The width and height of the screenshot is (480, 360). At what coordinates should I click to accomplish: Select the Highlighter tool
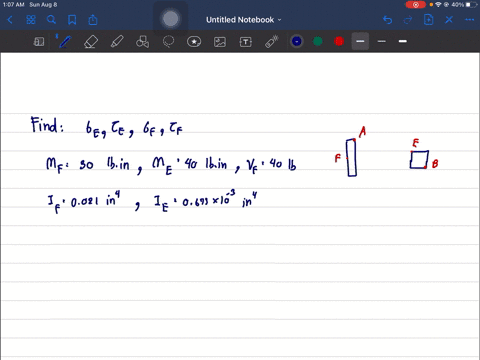click(117, 42)
